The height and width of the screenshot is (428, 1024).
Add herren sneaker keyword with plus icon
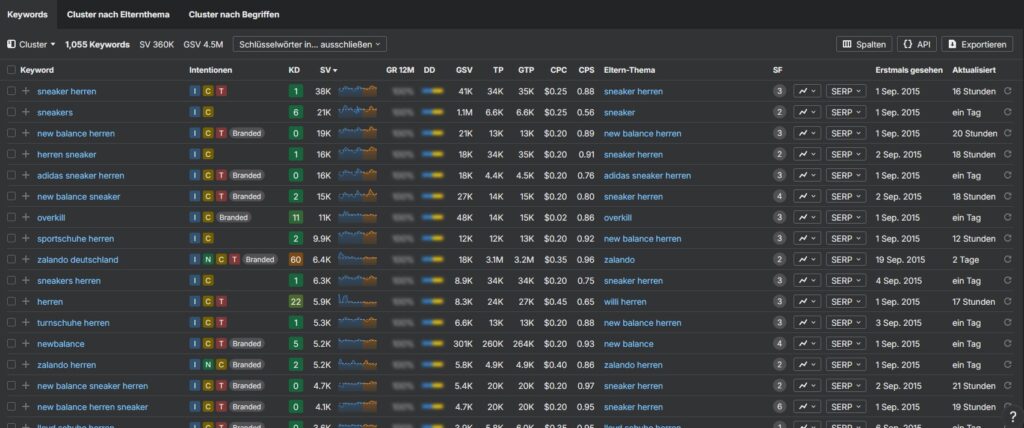[x=25, y=154]
